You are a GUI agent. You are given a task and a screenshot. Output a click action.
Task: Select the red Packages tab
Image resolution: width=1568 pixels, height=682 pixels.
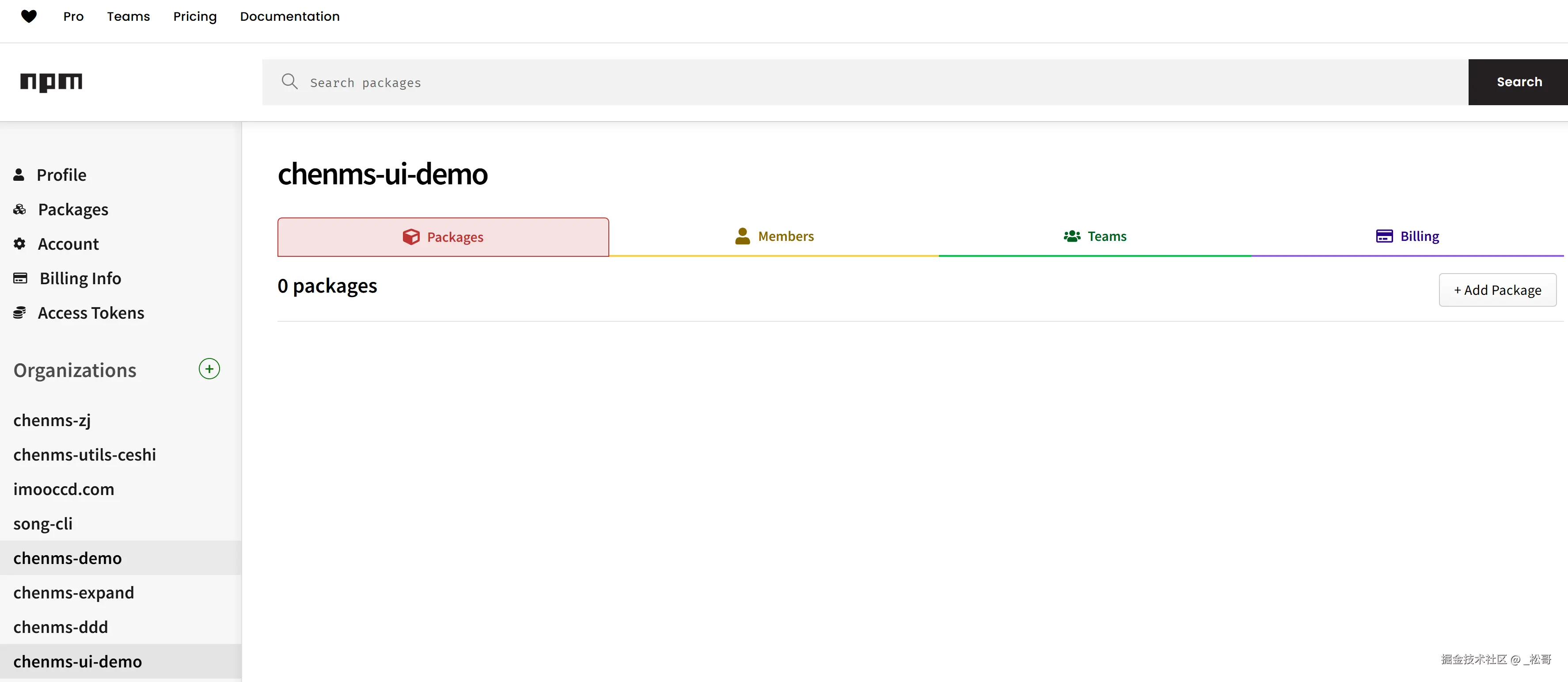(x=443, y=237)
